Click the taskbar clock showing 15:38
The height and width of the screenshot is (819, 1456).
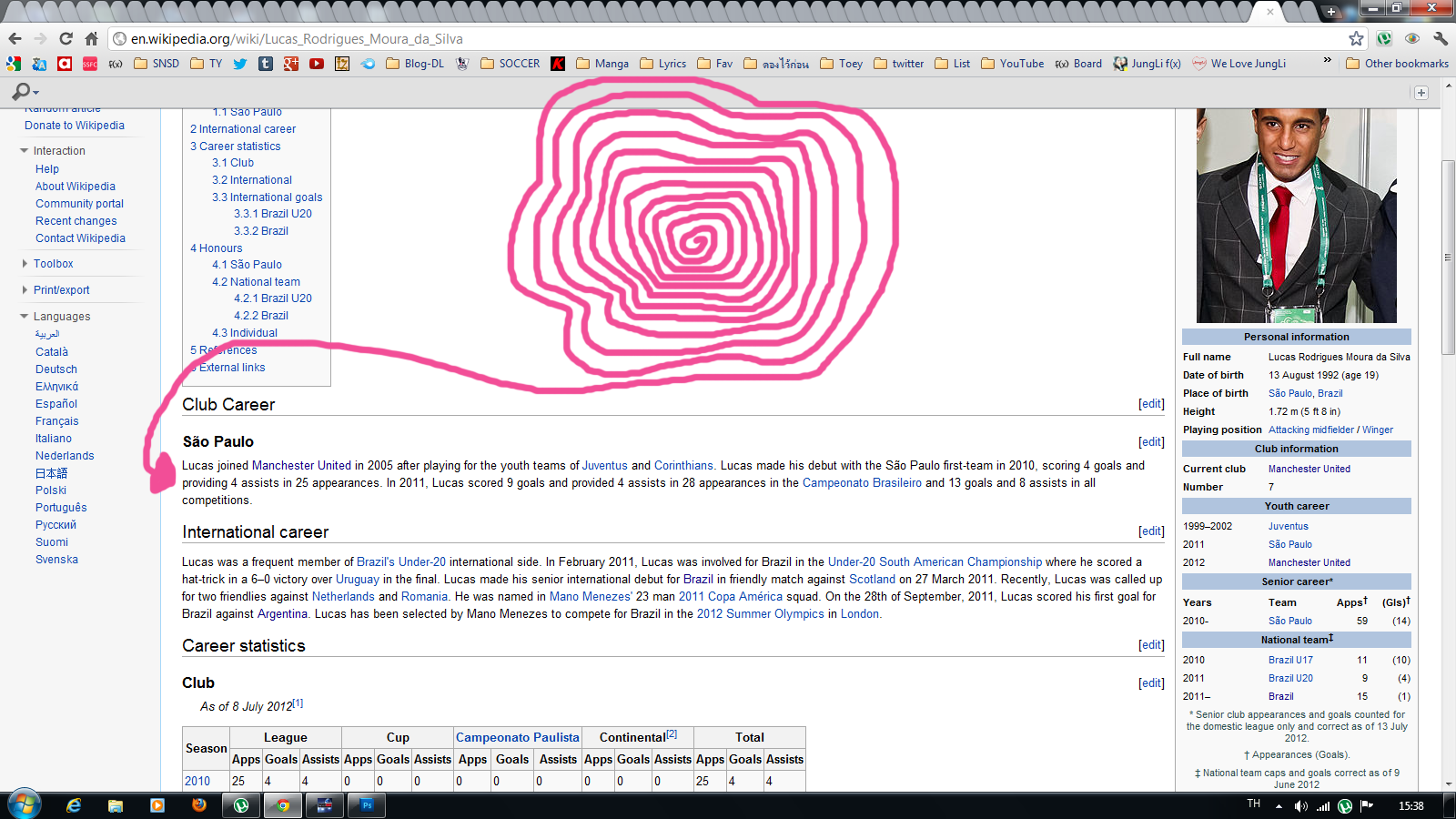(1410, 806)
